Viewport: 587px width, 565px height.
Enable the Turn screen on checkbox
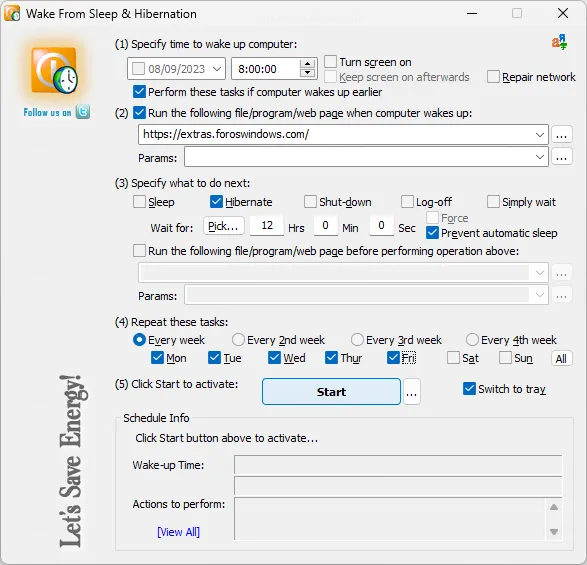click(330, 61)
